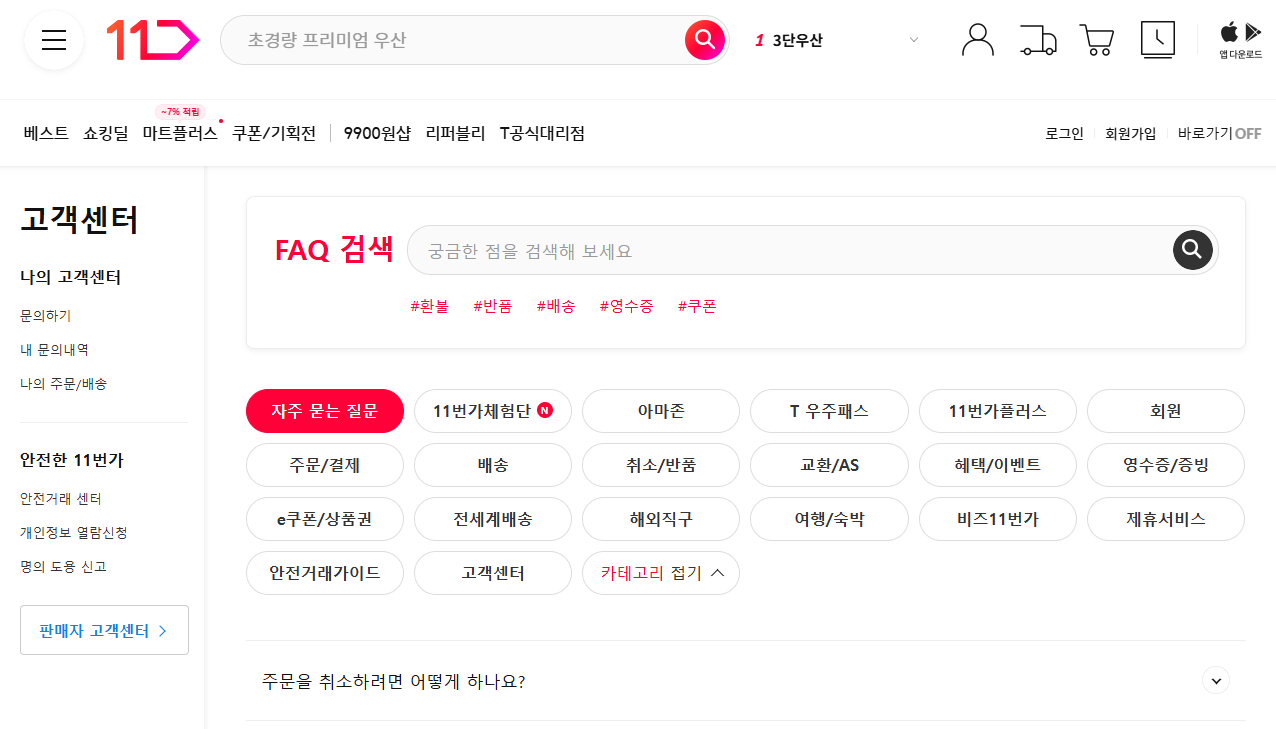
Task: Click 문의하기 in the sidebar
Action: 46,316
